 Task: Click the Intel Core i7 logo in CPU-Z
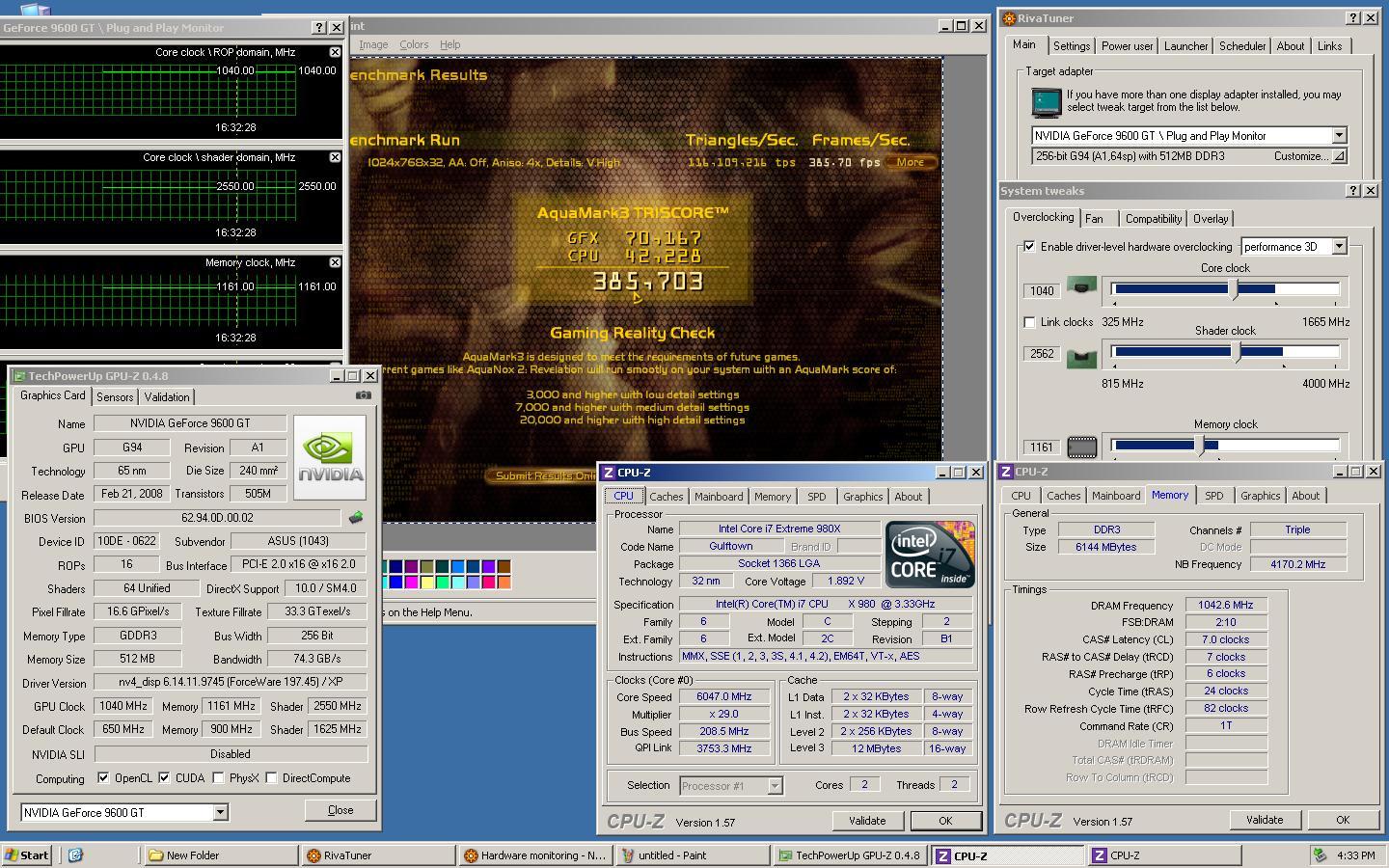[x=930, y=555]
